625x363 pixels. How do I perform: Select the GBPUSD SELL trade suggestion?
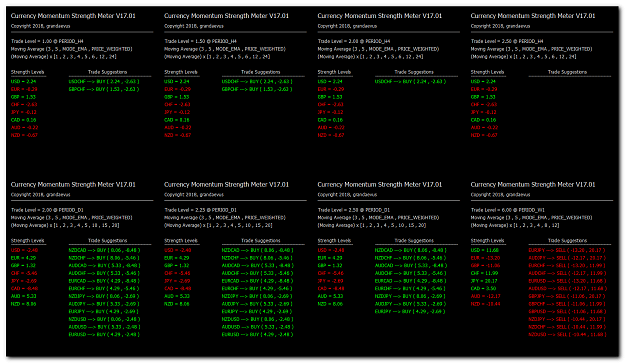click(567, 311)
